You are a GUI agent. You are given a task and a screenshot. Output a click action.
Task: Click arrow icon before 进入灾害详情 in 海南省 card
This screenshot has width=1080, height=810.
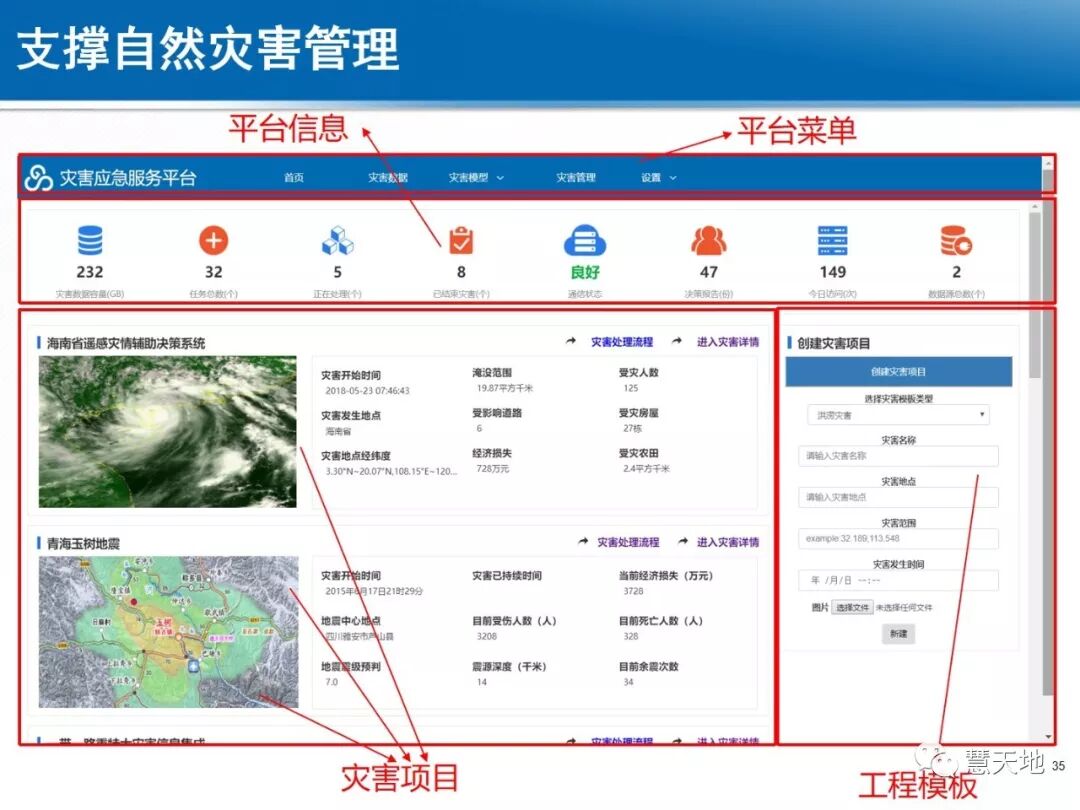(x=677, y=341)
